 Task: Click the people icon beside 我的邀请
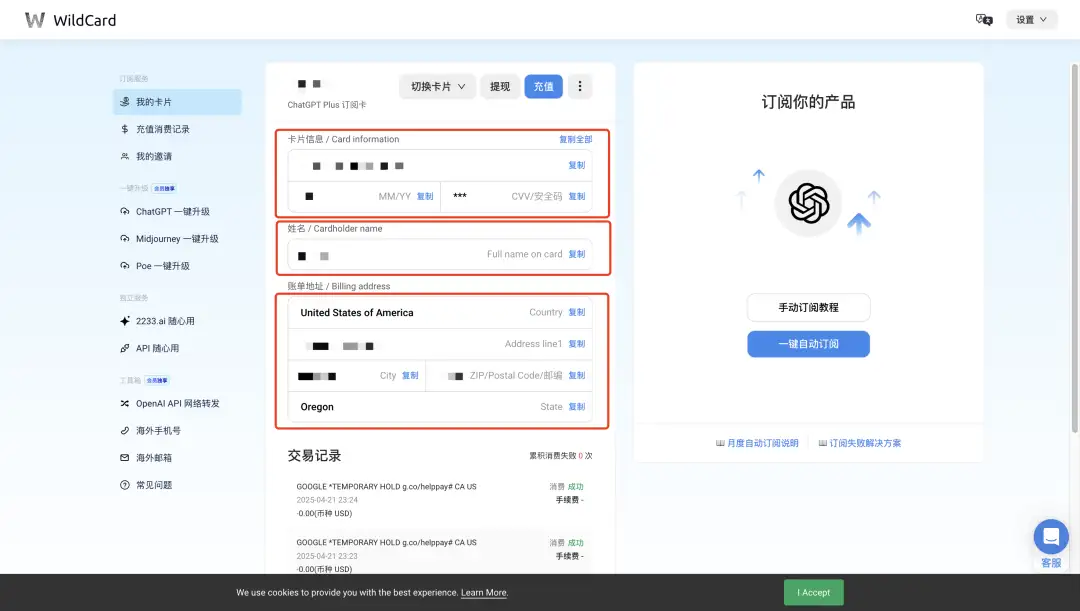pos(125,156)
